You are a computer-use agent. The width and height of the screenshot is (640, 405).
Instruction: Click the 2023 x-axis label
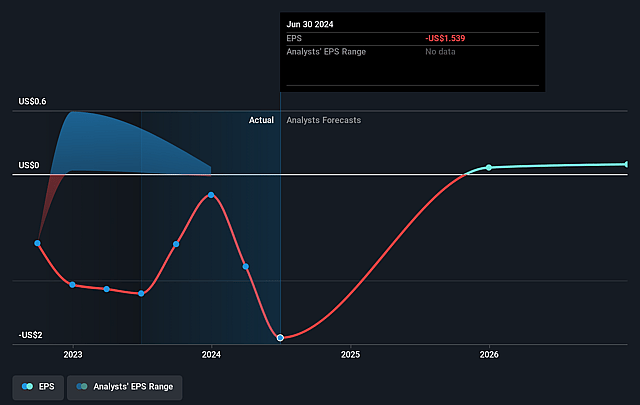[x=73, y=354]
